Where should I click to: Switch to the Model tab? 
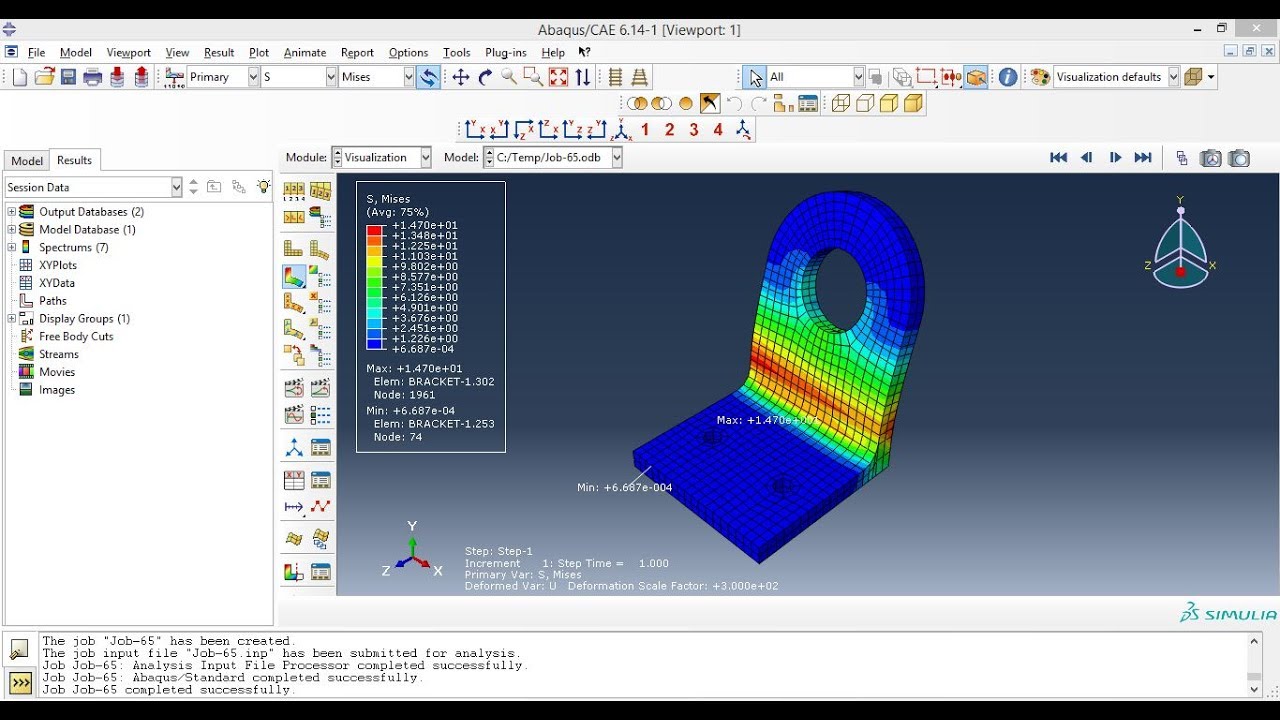pyautogui.click(x=27, y=161)
